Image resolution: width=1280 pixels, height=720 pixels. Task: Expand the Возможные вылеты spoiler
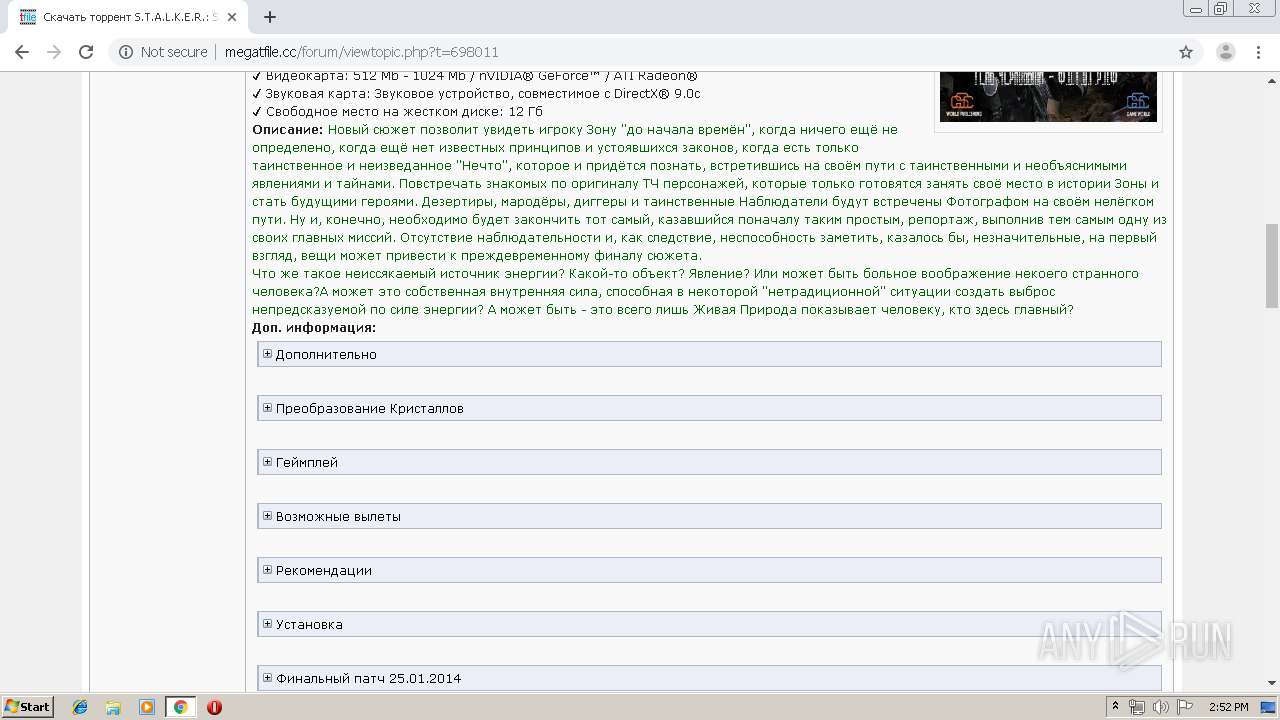click(709, 516)
